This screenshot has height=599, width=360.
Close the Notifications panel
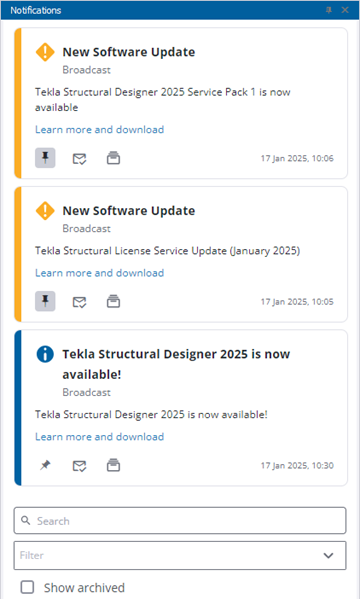[x=345, y=10]
